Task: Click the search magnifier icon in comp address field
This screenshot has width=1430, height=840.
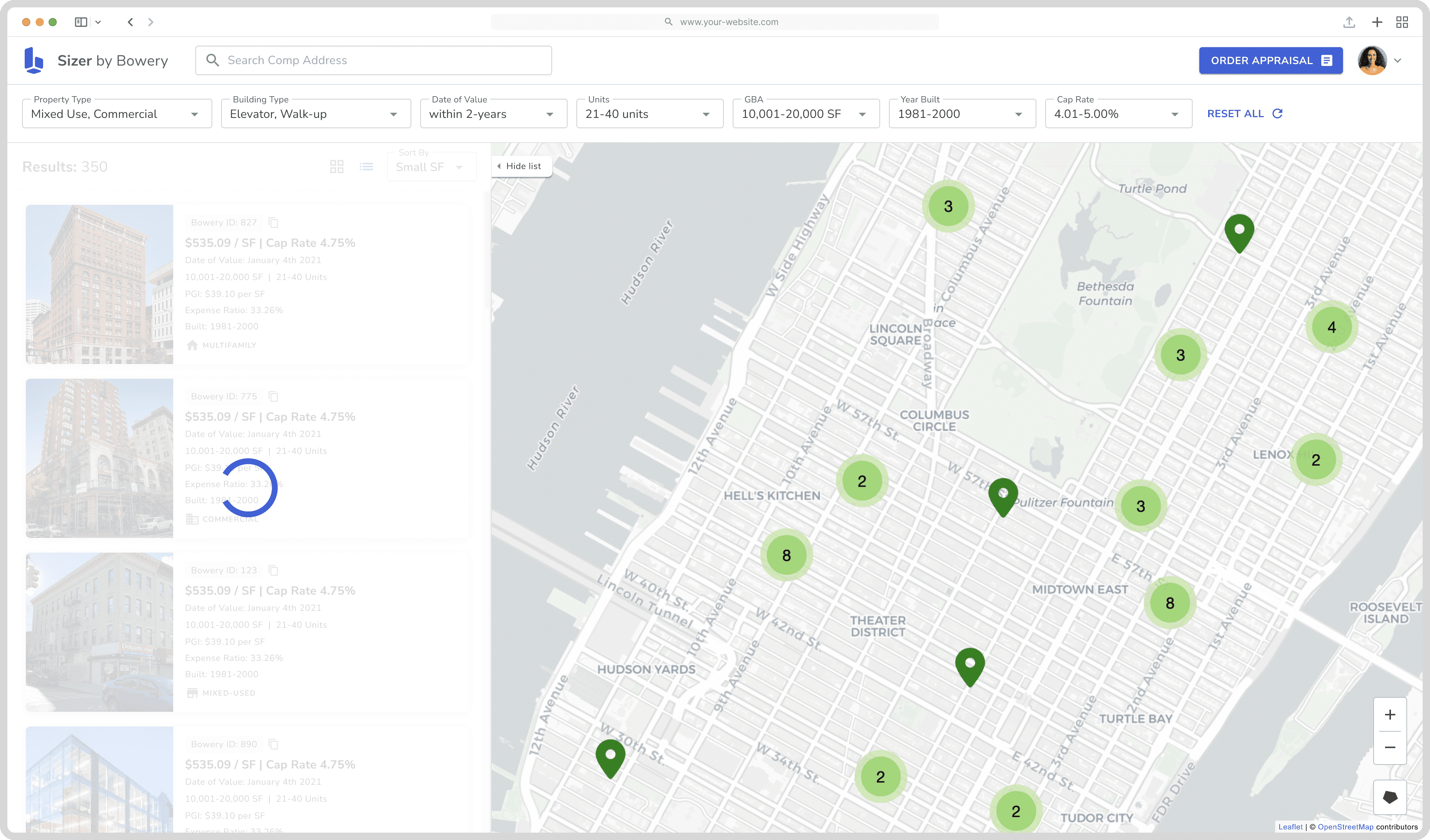Action: click(x=212, y=60)
